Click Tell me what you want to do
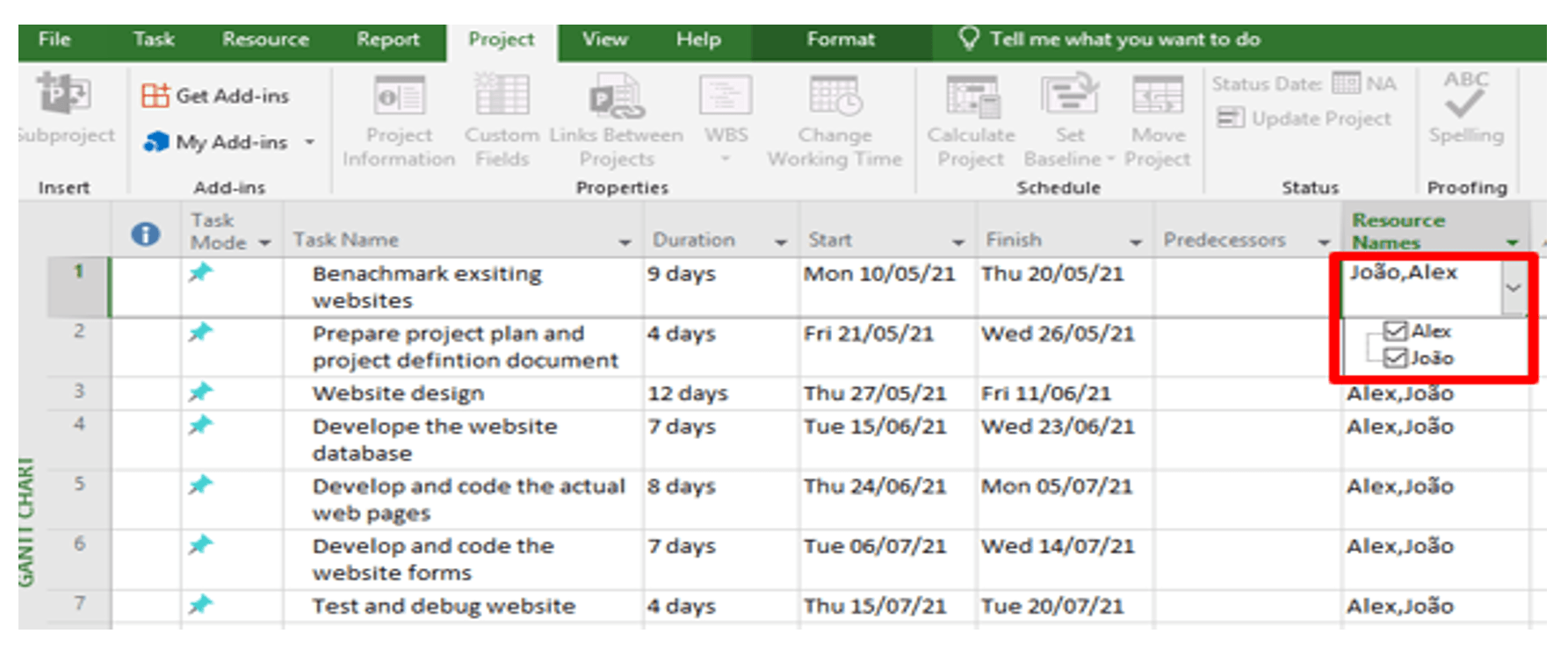 tap(1124, 40)
